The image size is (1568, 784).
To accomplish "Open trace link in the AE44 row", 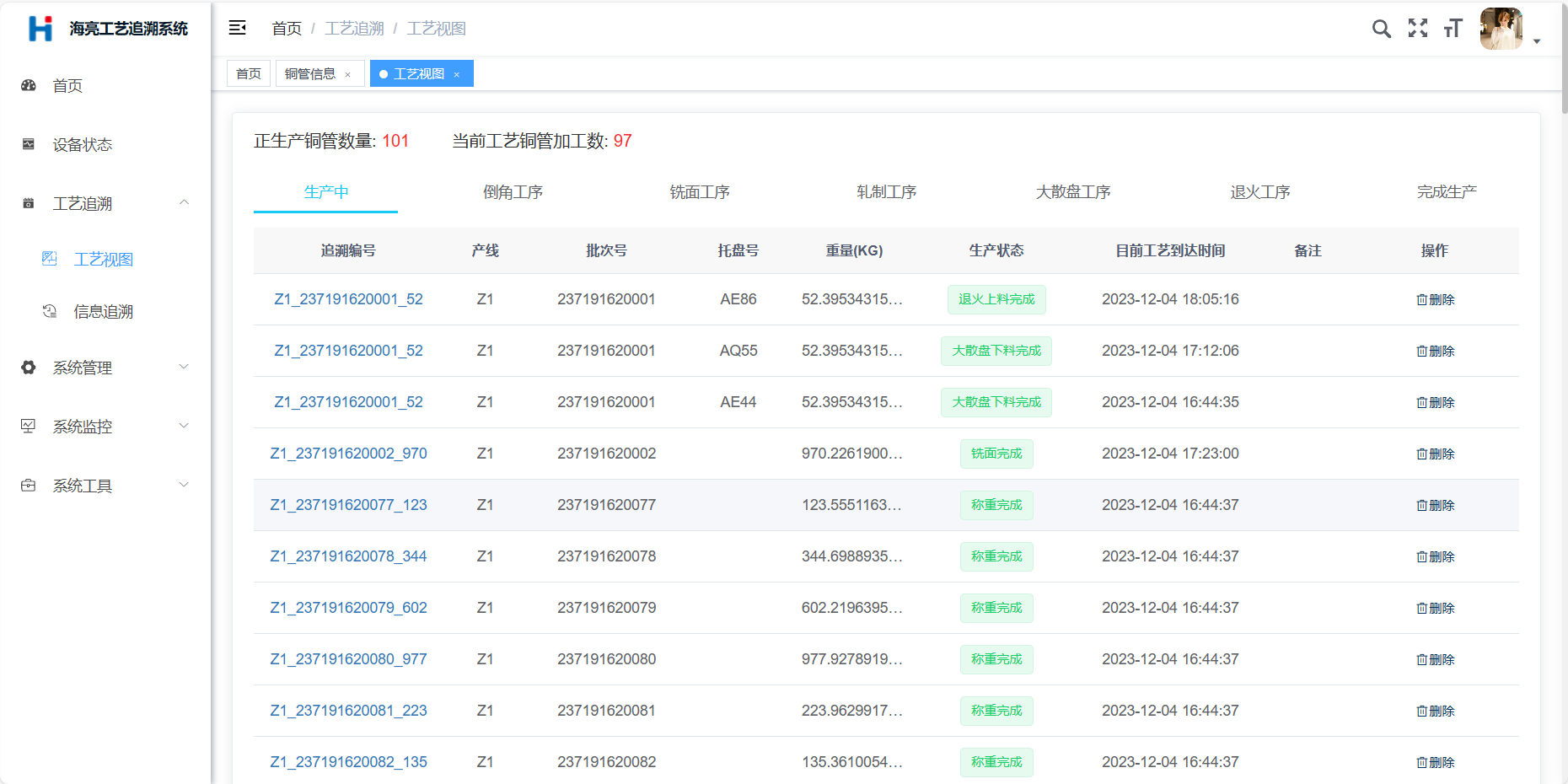I will (x=348, y=402).
